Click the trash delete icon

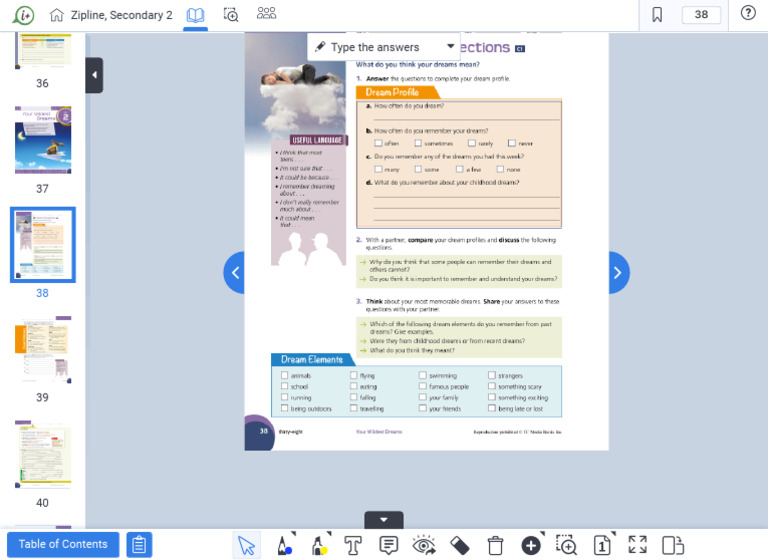tap(495, 545)
